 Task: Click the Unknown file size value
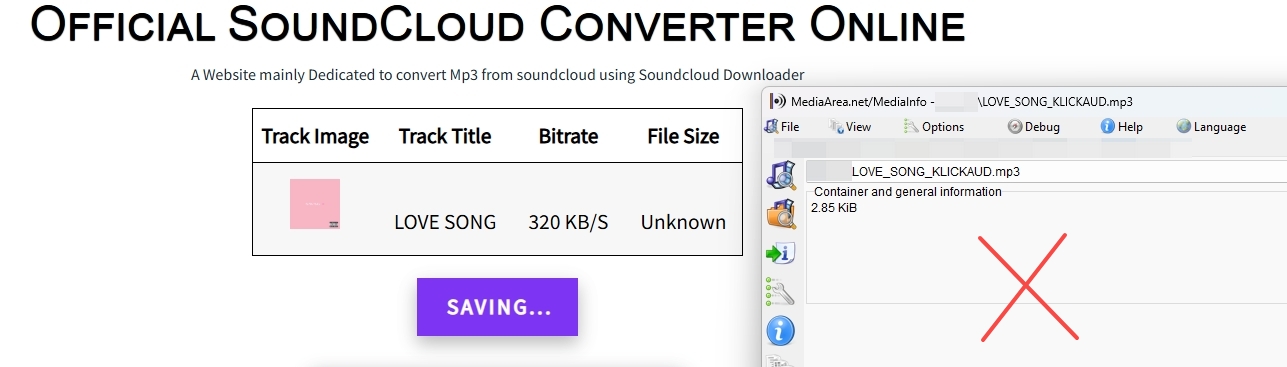(683, 222)
